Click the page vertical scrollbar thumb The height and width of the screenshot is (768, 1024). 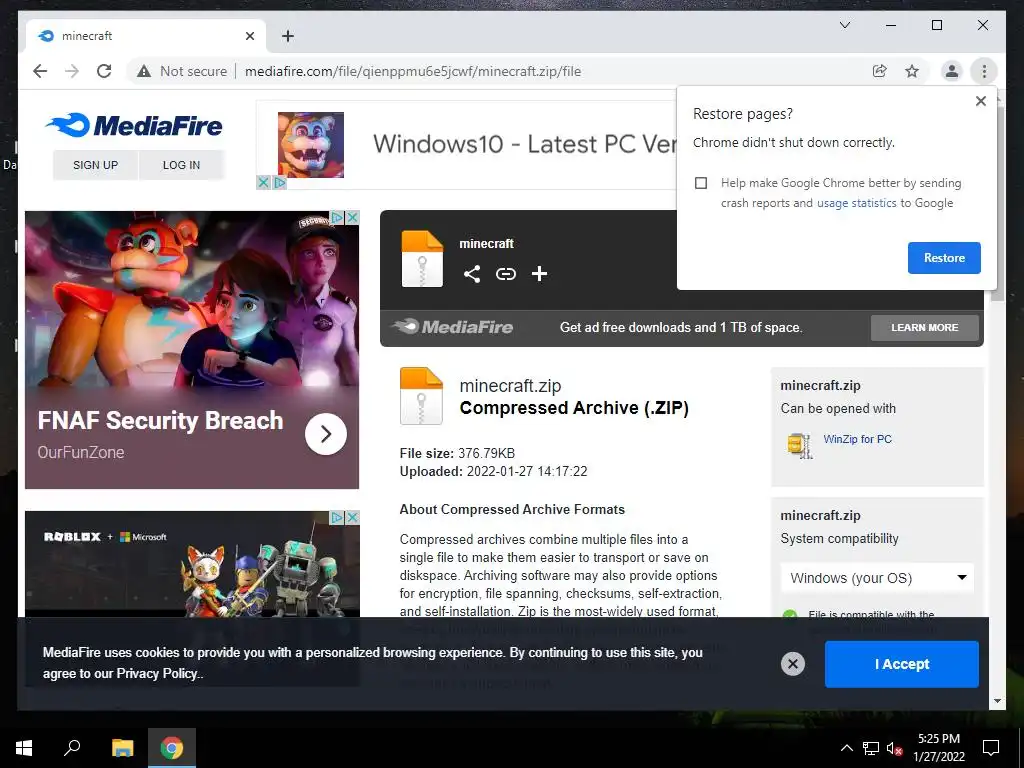pyautogui.click(x=997, y=202)
